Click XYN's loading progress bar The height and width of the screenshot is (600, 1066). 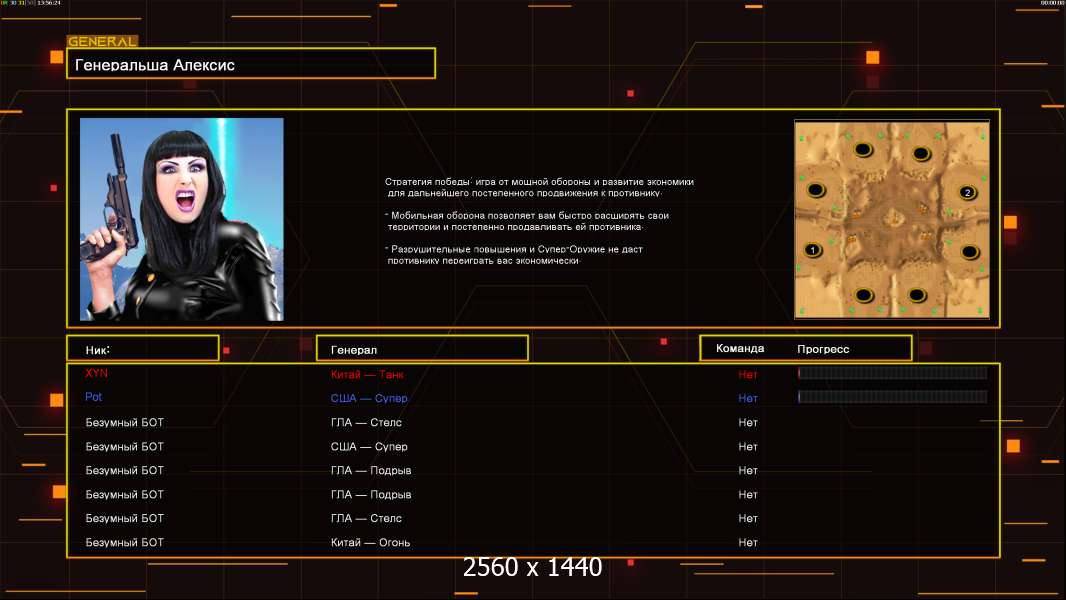click(893, 372)
